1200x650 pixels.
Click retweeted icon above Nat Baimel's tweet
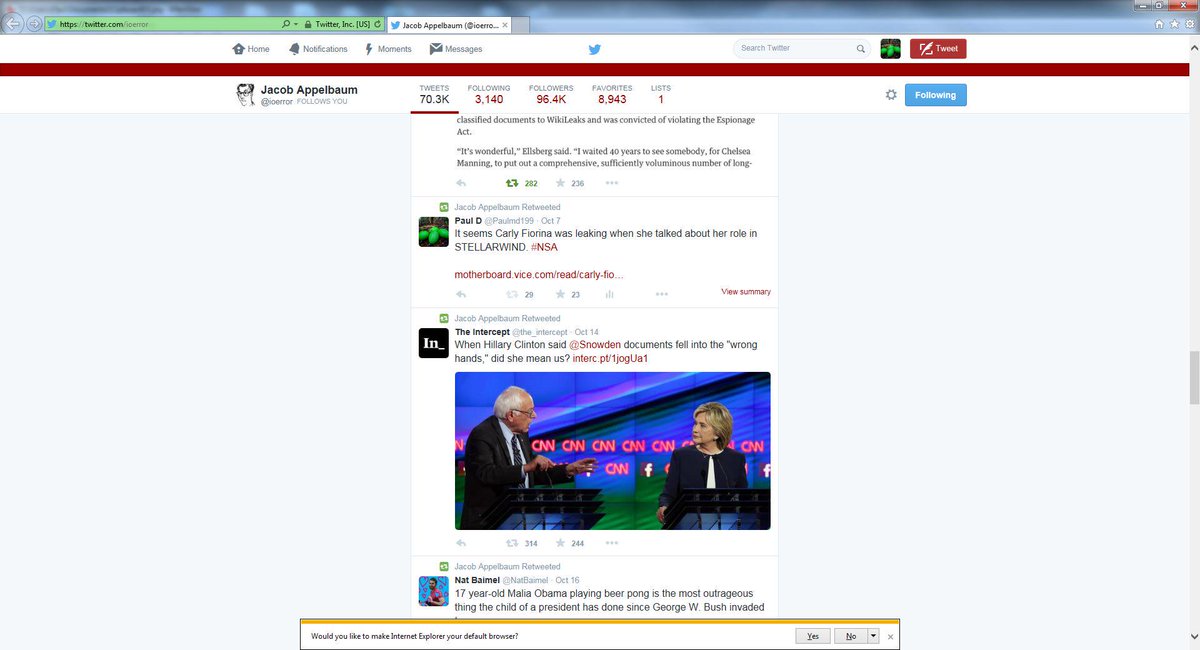[443, 566]
